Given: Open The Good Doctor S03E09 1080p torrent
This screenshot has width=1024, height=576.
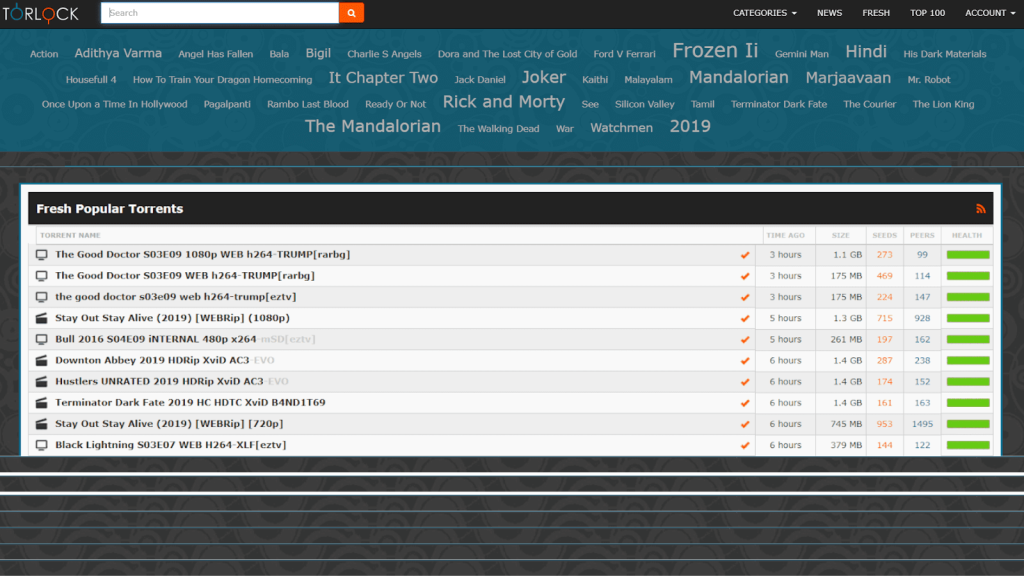Looking at the screenshot, I should coord(202,255).
